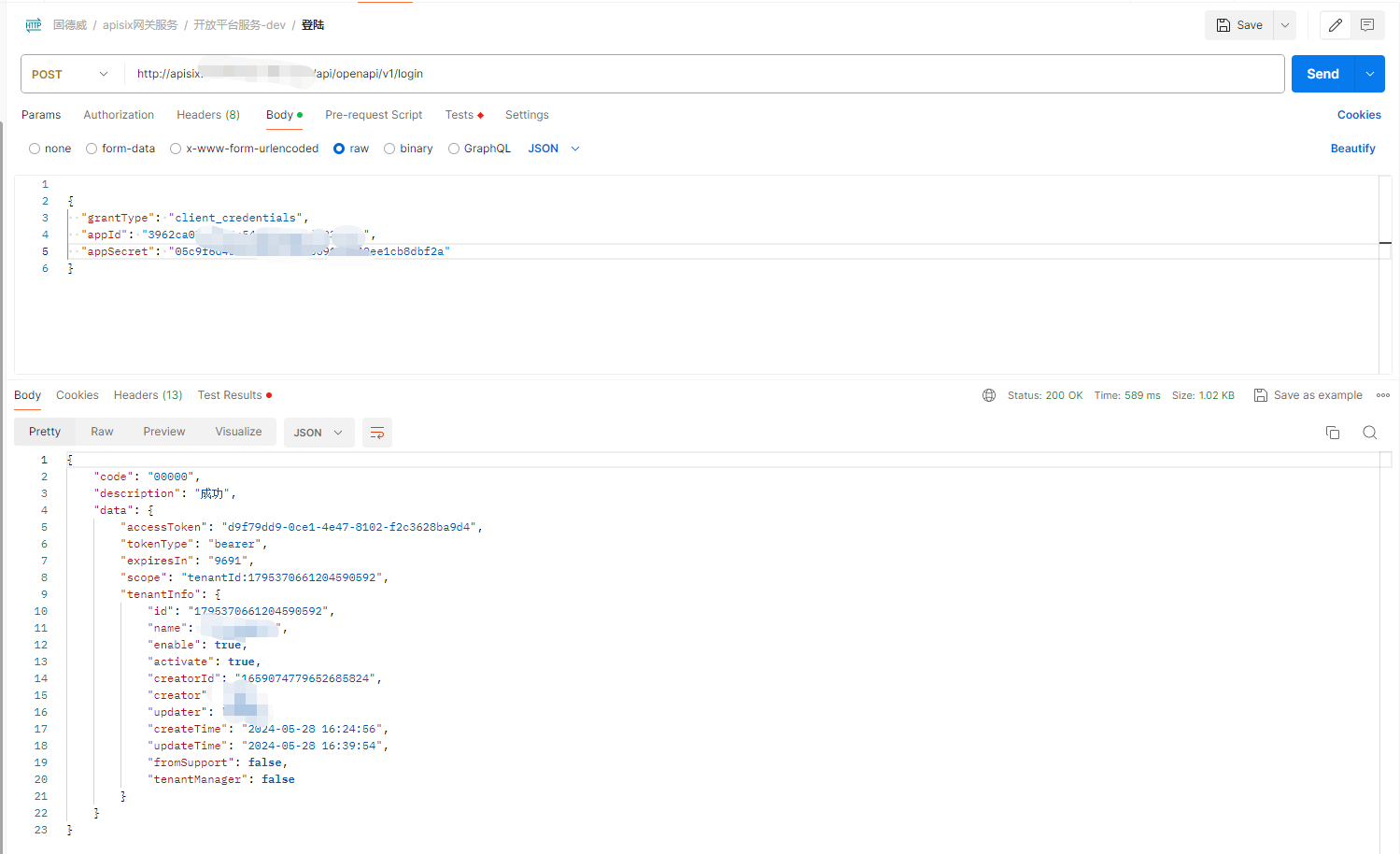The width and height of the screenshot is (1400, 854).
Task: Copy response using the copy icon
Action: (1333, 433)
